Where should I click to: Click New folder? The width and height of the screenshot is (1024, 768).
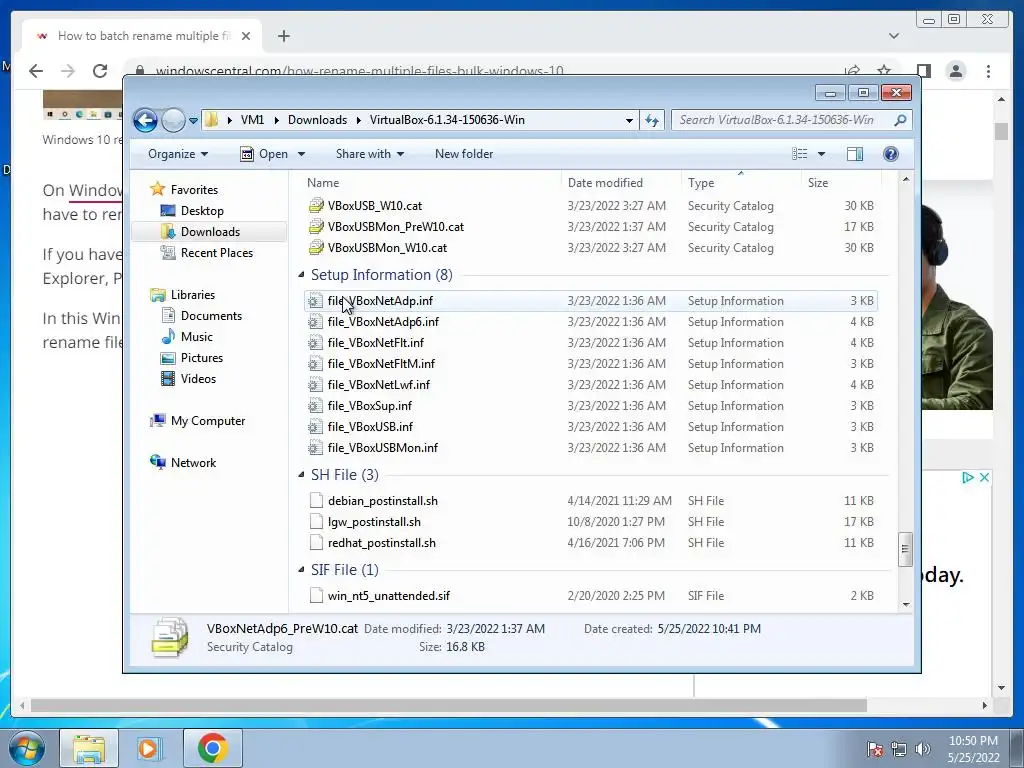click(464, 154)
